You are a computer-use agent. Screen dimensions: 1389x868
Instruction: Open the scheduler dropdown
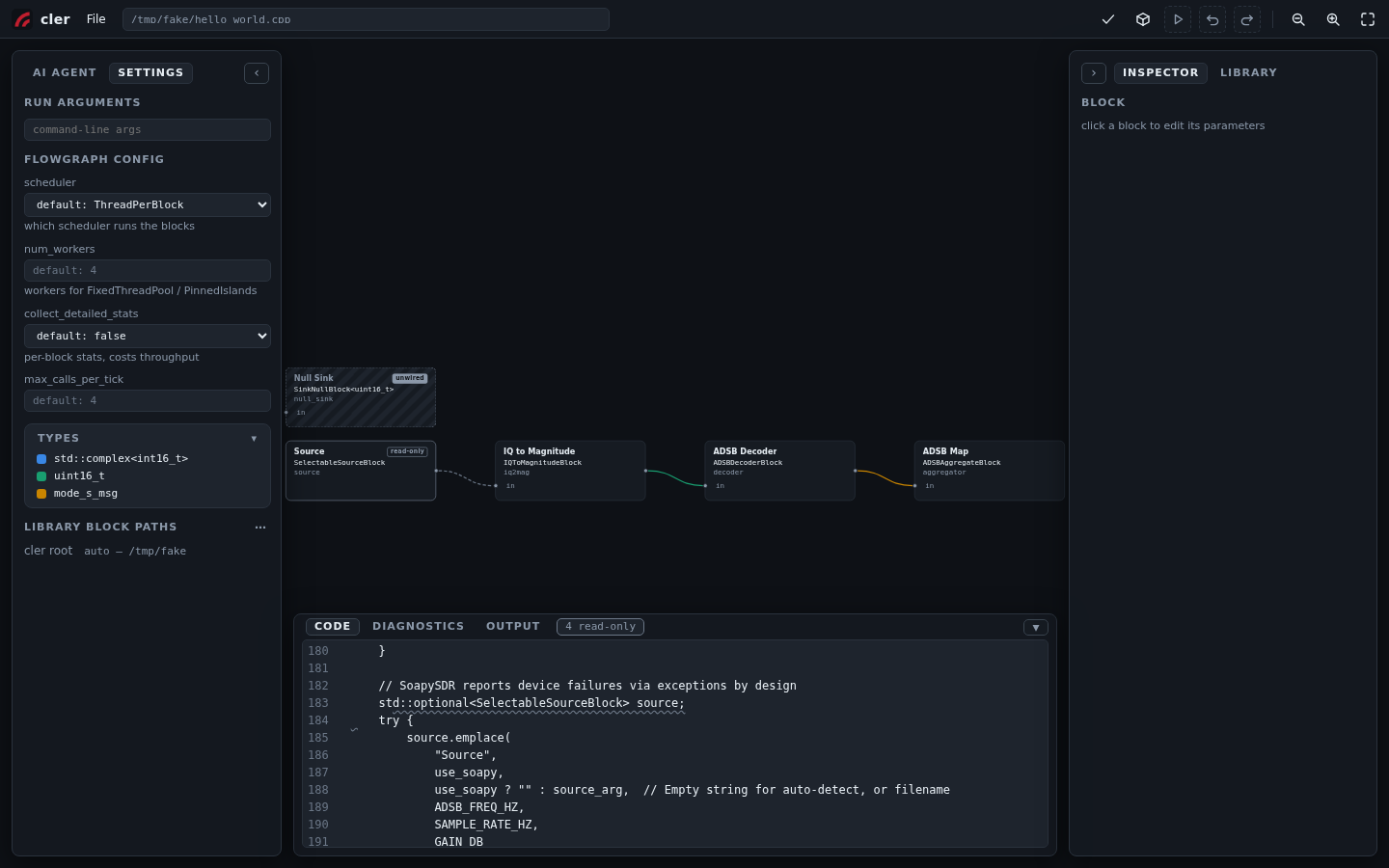[x=148, y=204]
